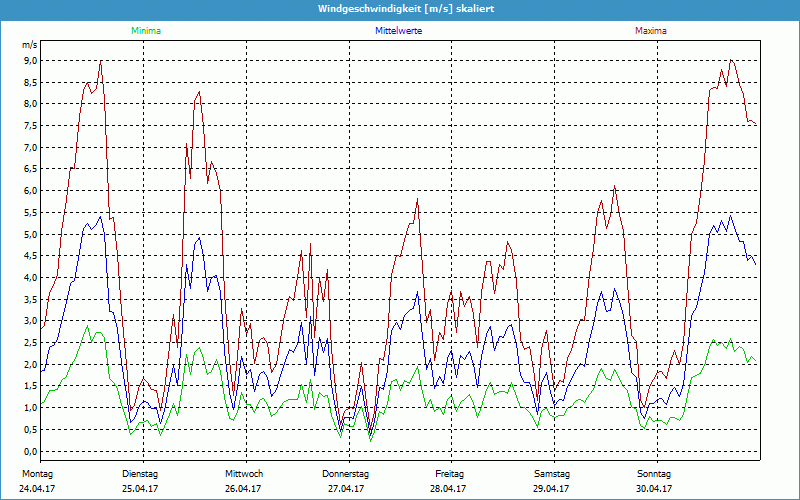Click the '2,5' y-axis value

click(x=31, y=343)
